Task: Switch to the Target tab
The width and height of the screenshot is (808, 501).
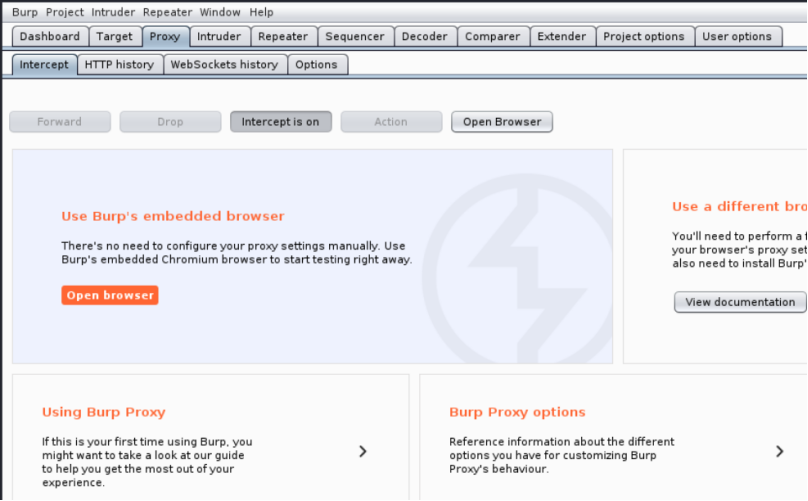Action: click(x=114, y=37)
